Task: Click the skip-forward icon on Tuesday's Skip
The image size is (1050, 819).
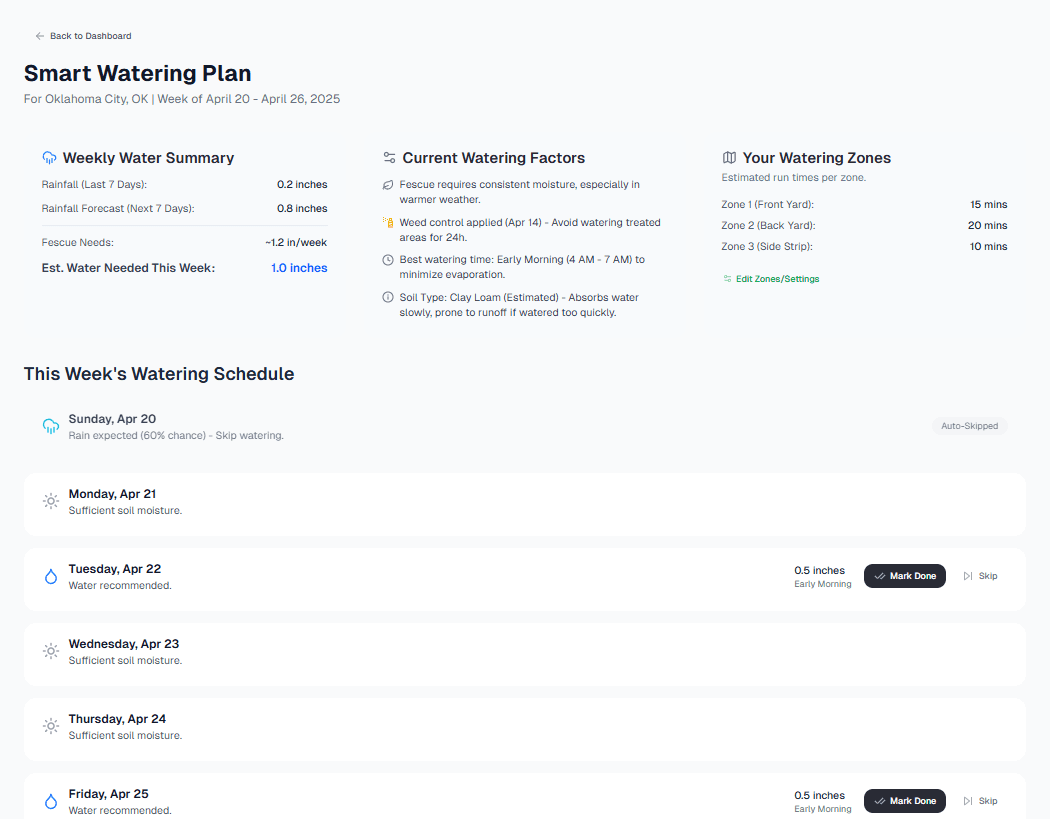Action: (968, 576)
